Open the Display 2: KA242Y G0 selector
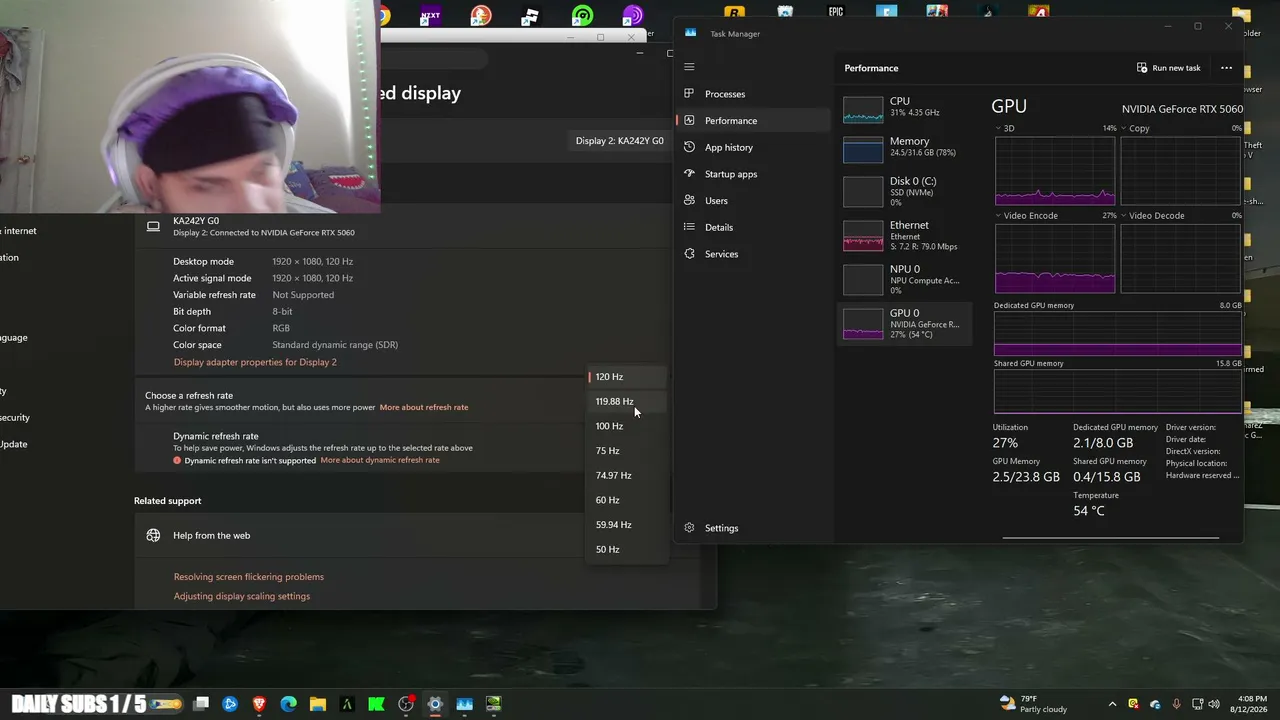The height and width of the screenshot is (720, 1280). pos(619,141)
